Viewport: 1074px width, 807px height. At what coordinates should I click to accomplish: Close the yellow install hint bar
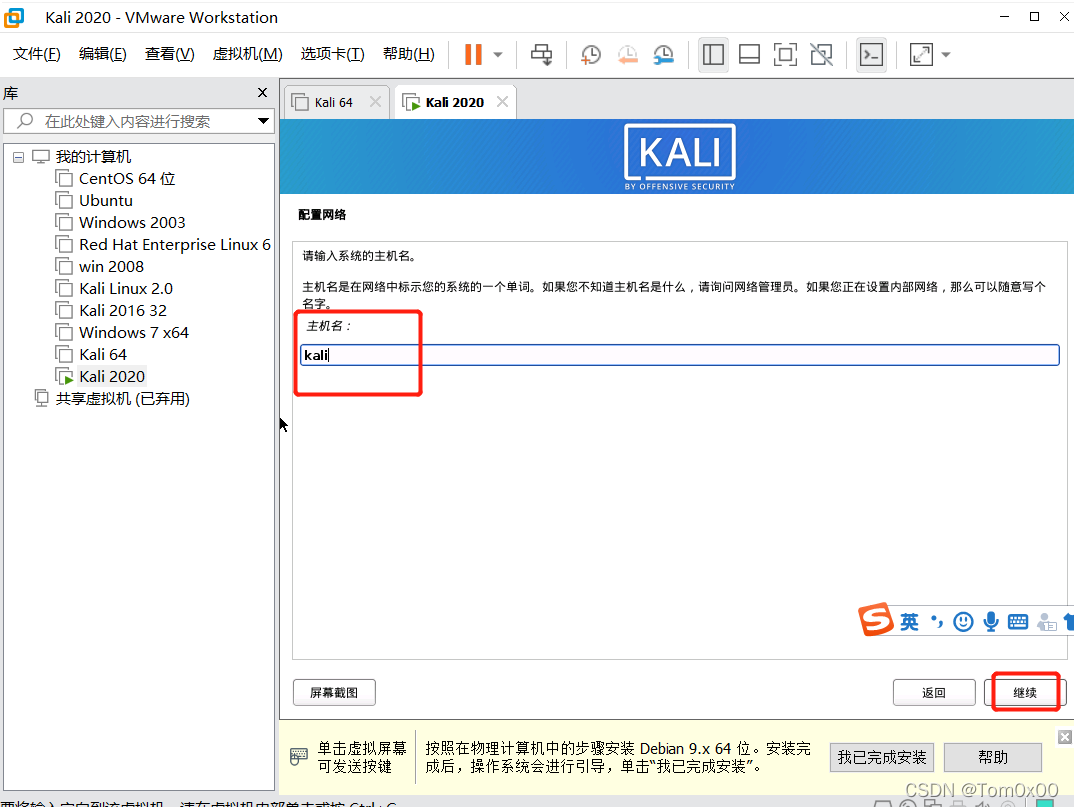point(1064,737)
